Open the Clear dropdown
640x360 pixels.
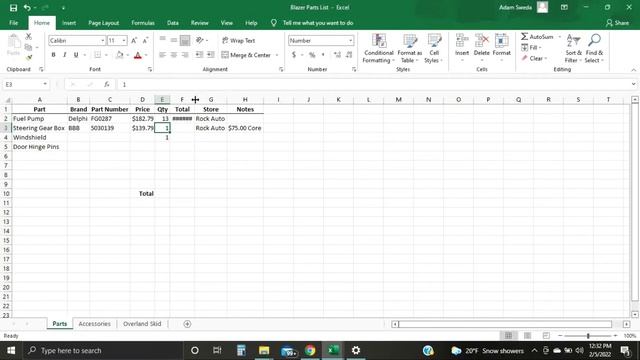534,58
